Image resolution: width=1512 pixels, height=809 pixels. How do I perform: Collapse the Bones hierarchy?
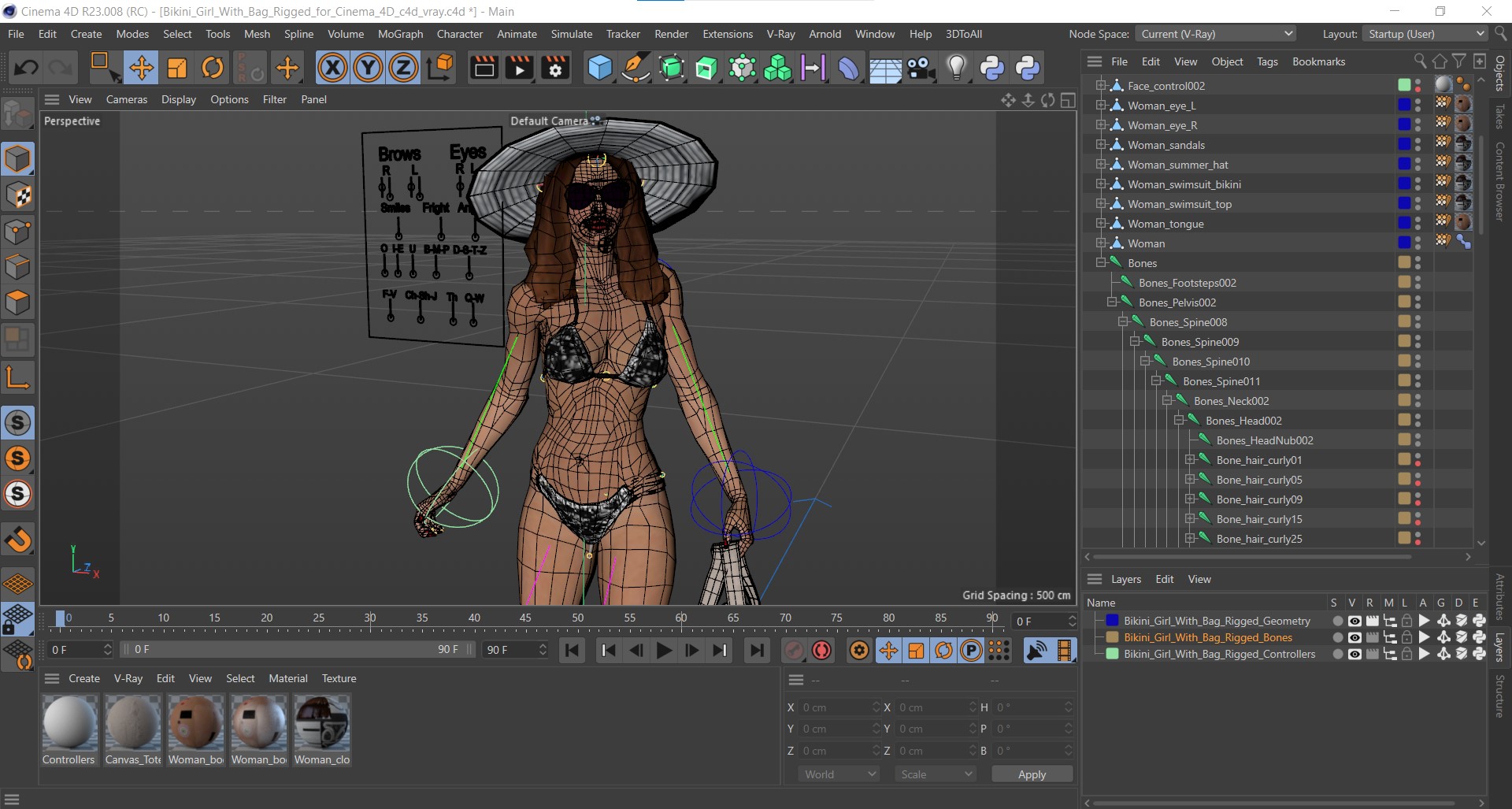(x=1101, y=263)
